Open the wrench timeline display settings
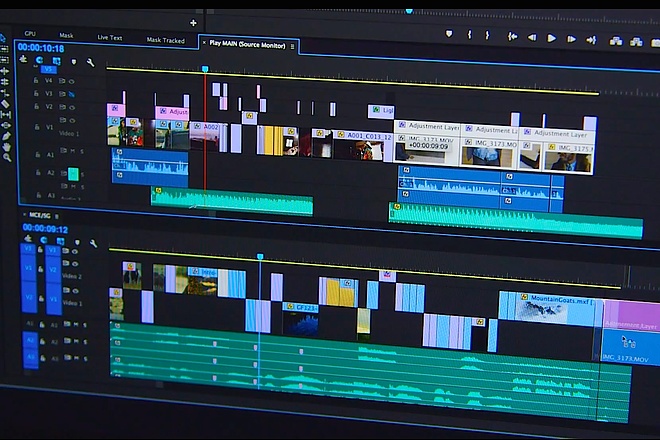The image size is (660, 440). click(90, 63)
